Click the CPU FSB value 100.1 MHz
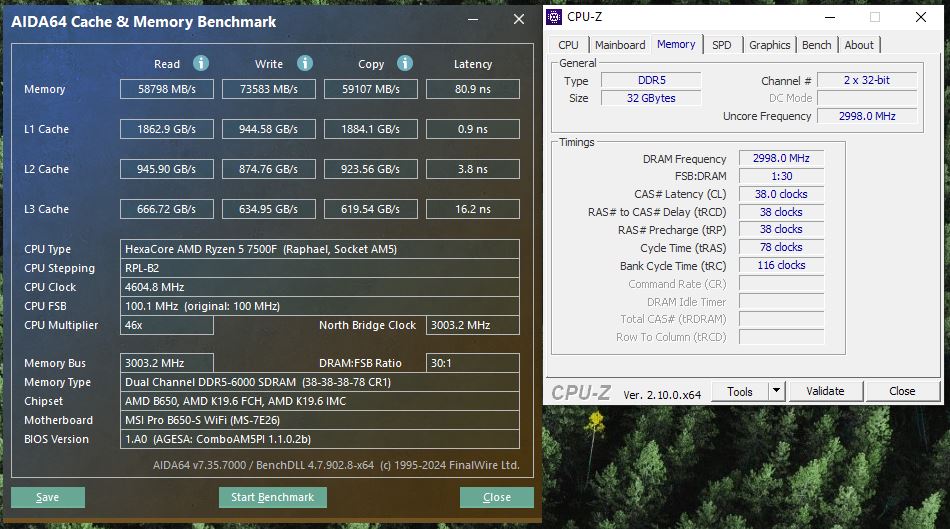This screenshot has width=950, height=529. click(320, 306)
